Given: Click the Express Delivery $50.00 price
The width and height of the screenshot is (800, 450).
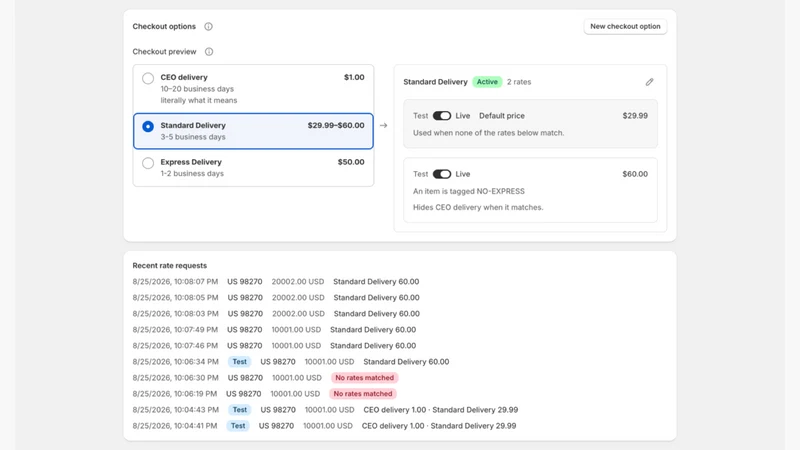Looking at the screenshot, I should click(x=351, y=162).
